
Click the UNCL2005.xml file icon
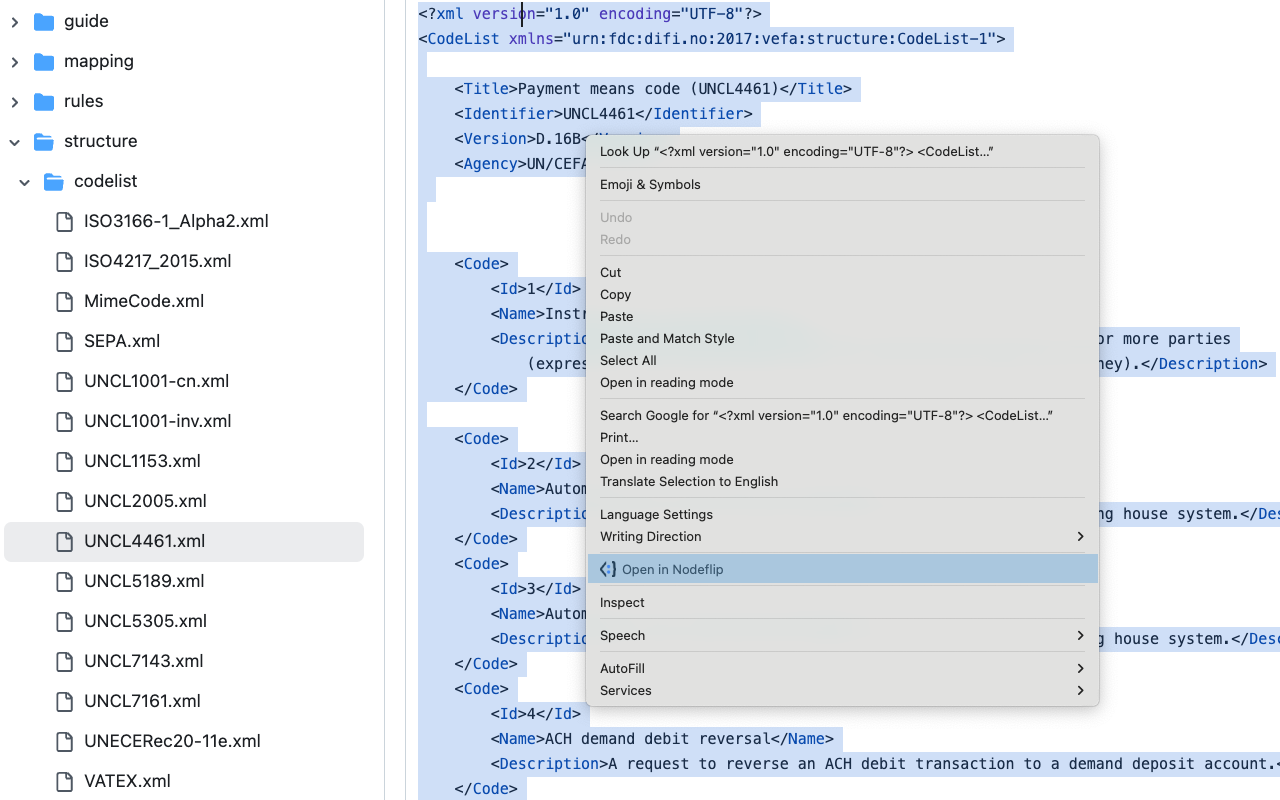click(x=64, y=501)
